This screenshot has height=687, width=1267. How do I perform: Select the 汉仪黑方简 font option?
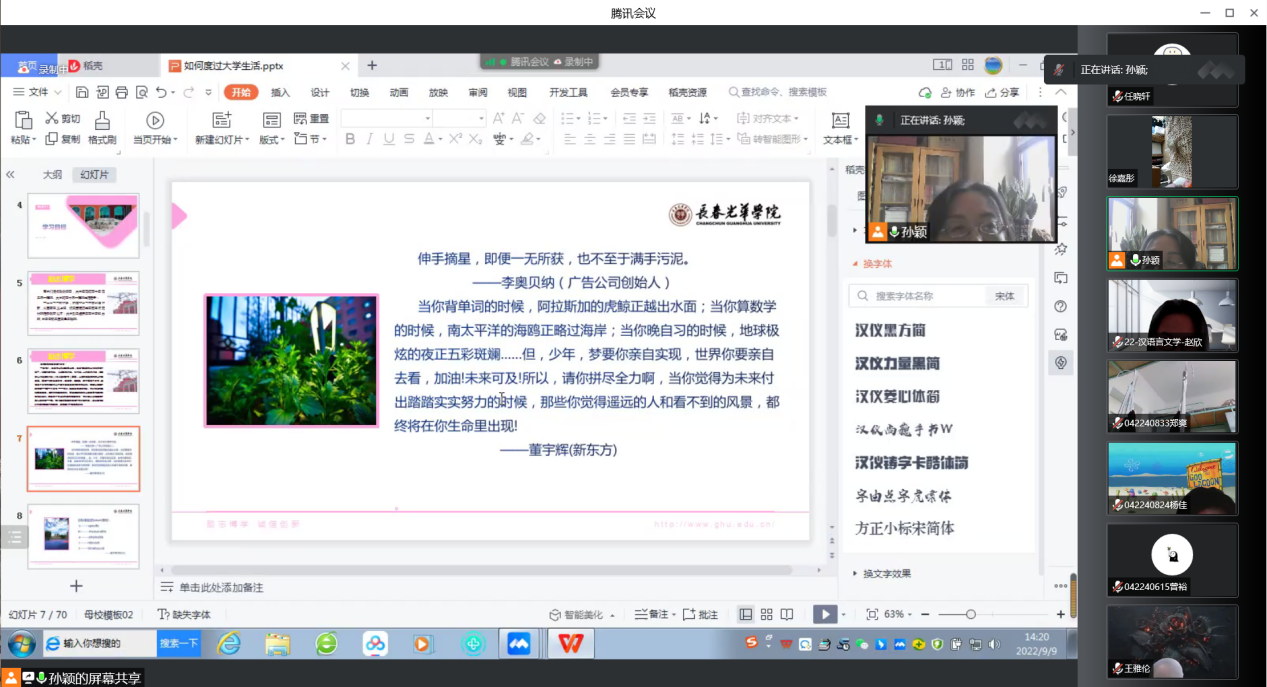coord(890,330)
